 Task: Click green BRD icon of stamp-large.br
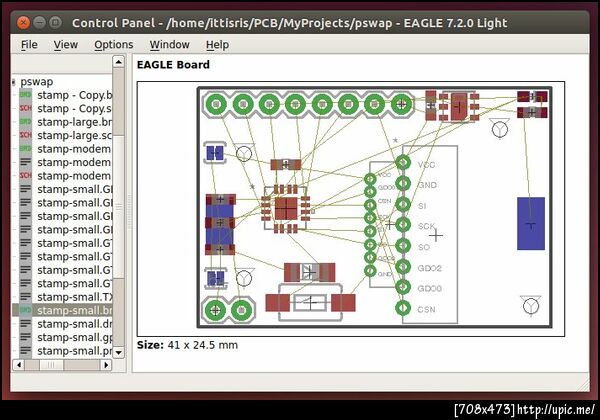tap(25, 122)
